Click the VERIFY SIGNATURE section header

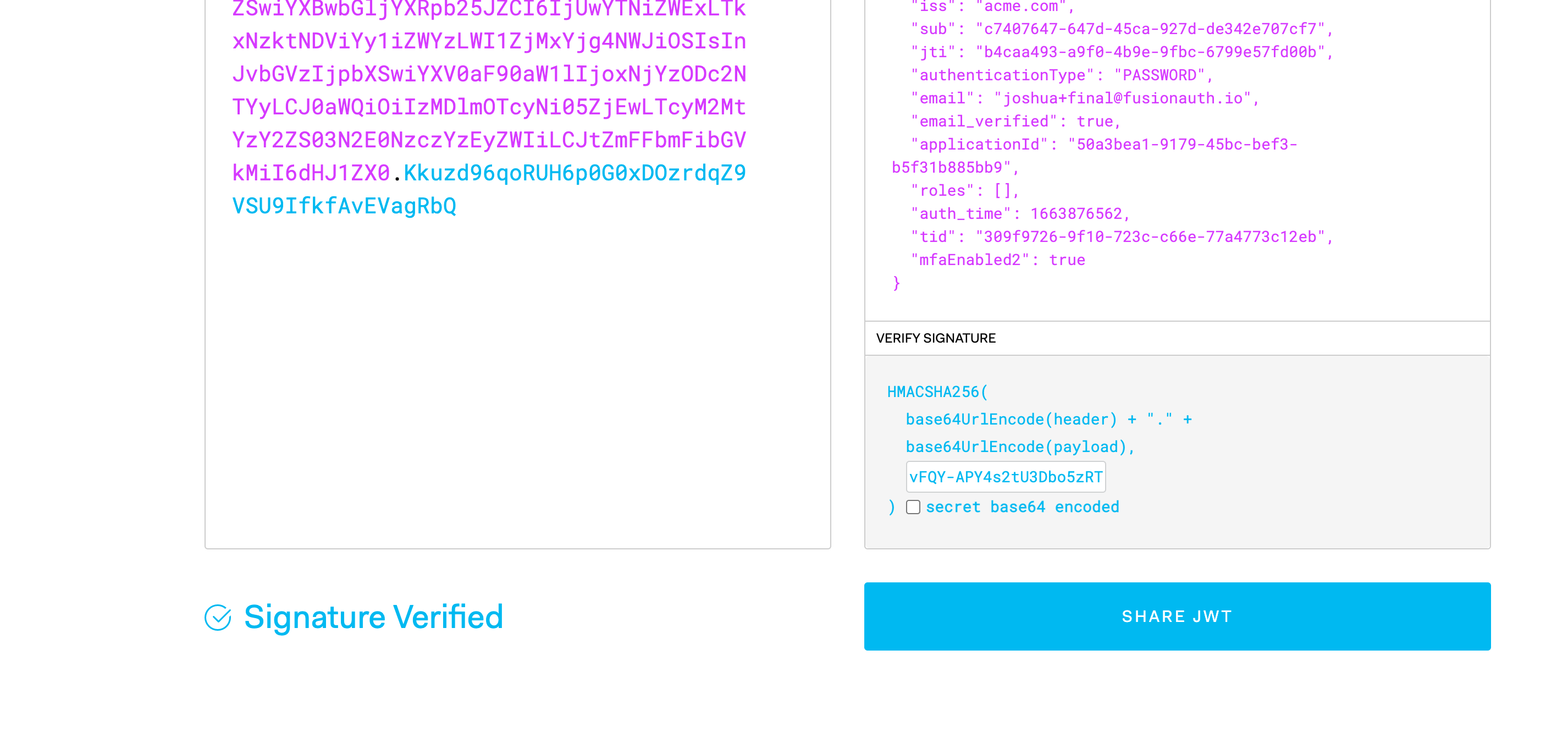(x=936, y=339)
